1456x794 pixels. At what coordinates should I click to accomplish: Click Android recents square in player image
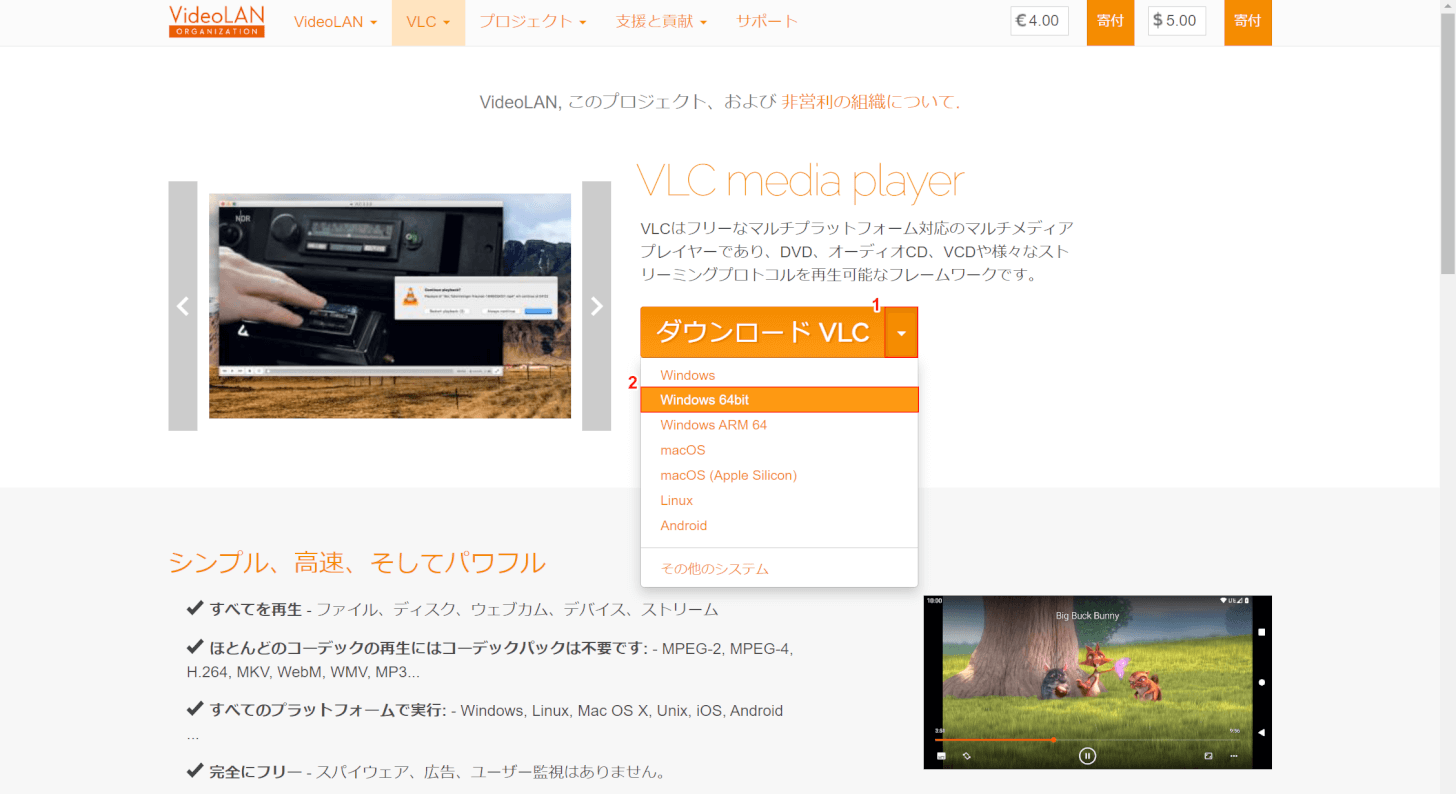pyautogui.click(x=1262, y=632)
